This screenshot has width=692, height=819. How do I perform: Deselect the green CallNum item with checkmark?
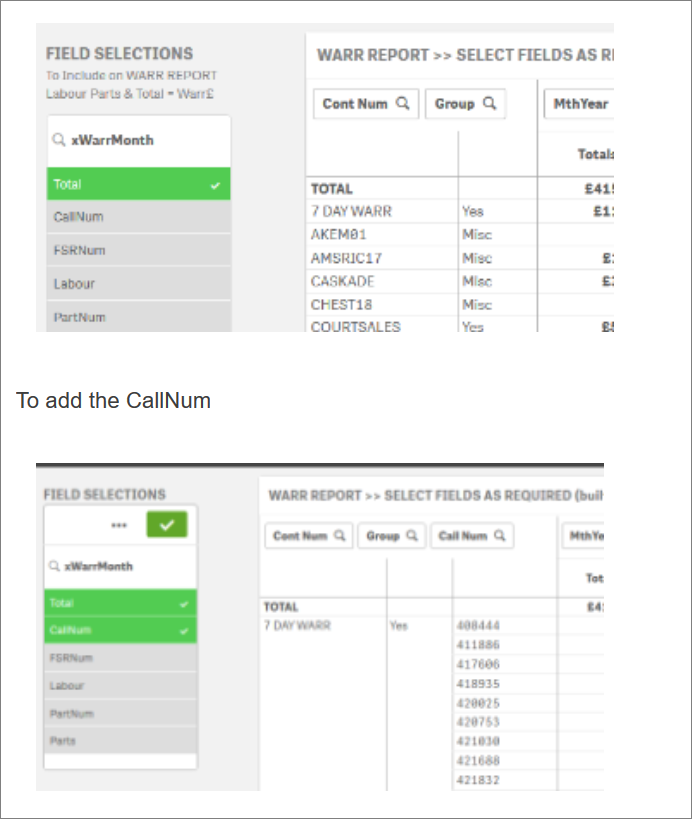pyautogui.click(x=120, y=631)
